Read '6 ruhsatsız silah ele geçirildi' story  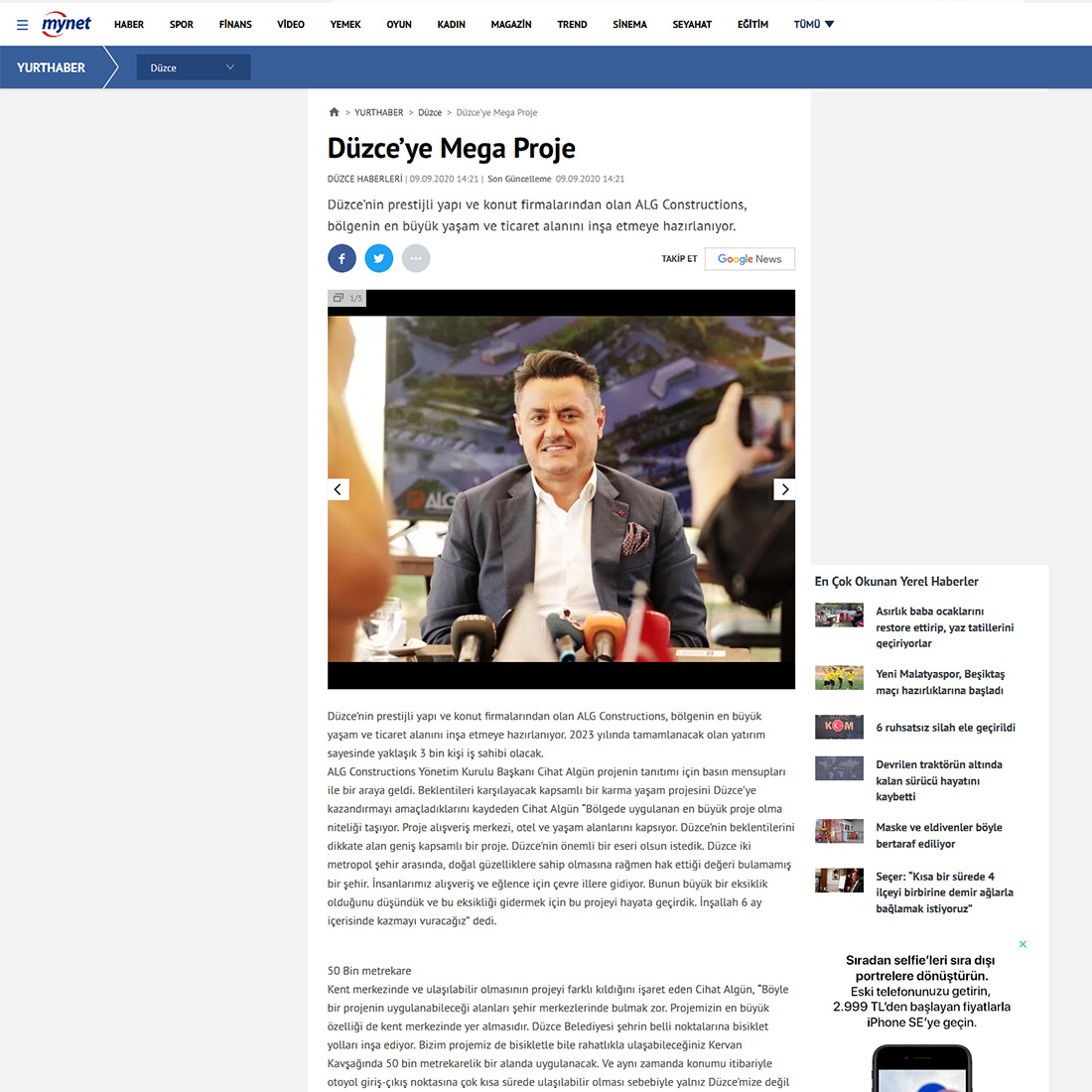click(945, 728)
